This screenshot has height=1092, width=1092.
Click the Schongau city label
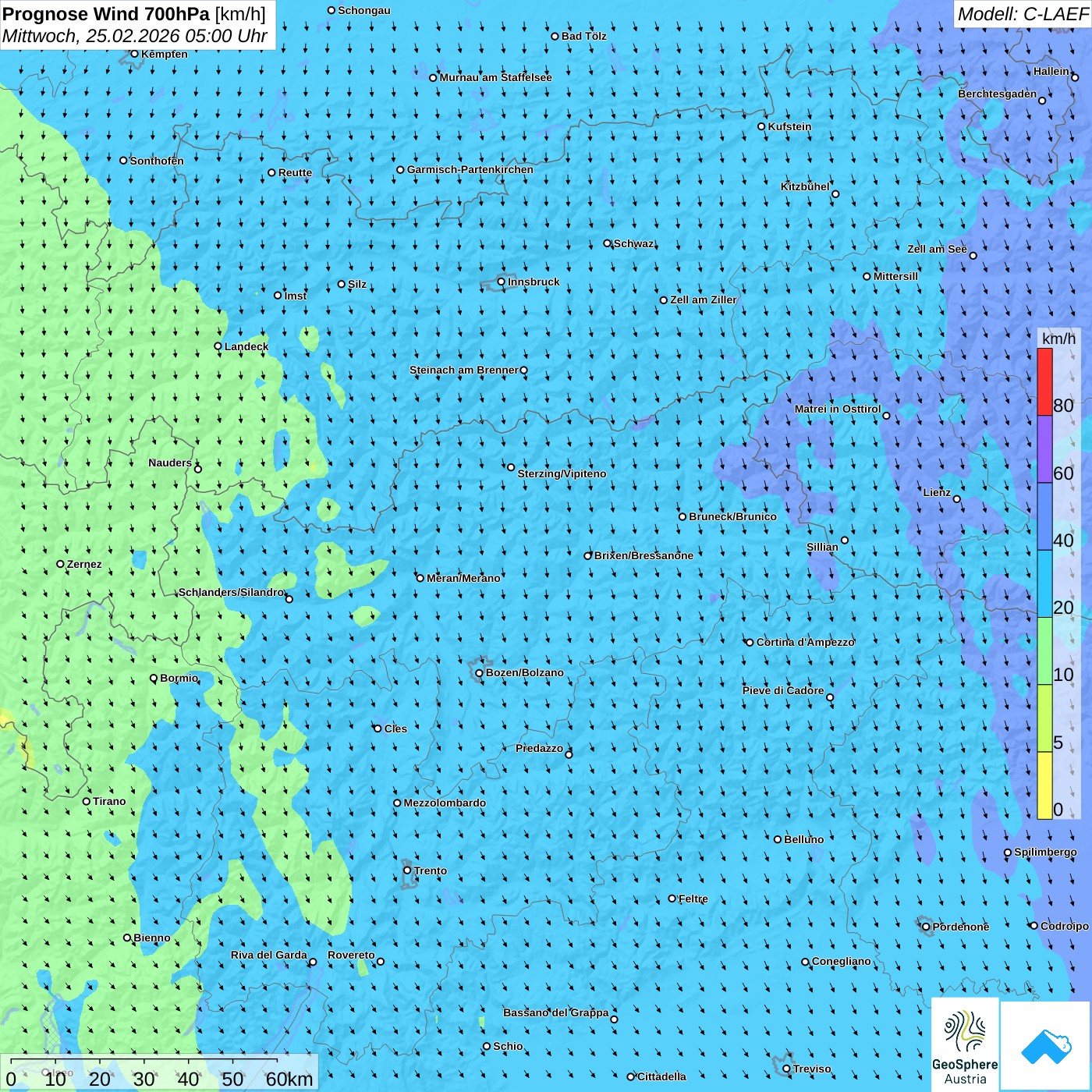(x=364, y=10)
